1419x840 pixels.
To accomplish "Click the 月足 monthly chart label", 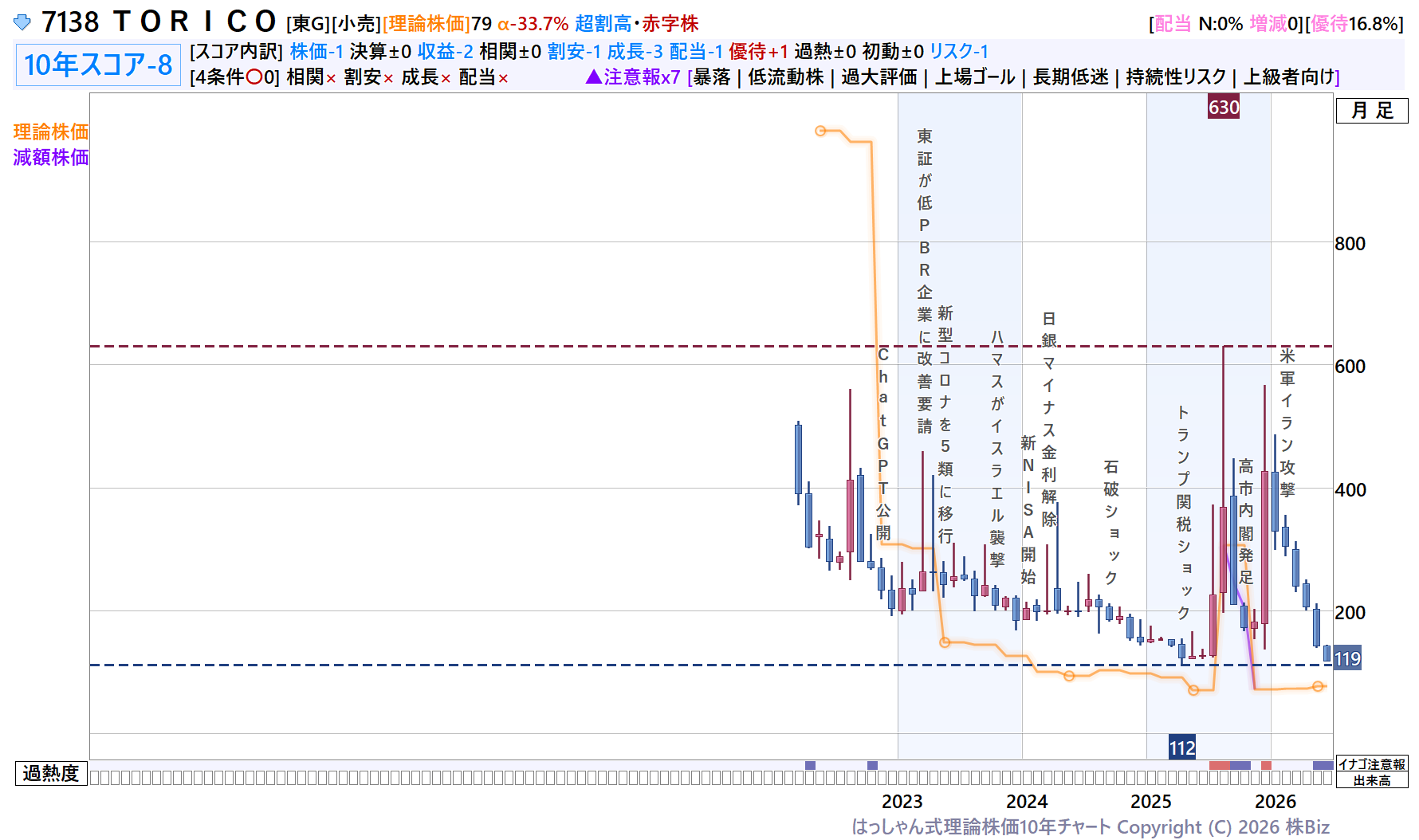I will pyautogui.click(x=1372, y=111).
